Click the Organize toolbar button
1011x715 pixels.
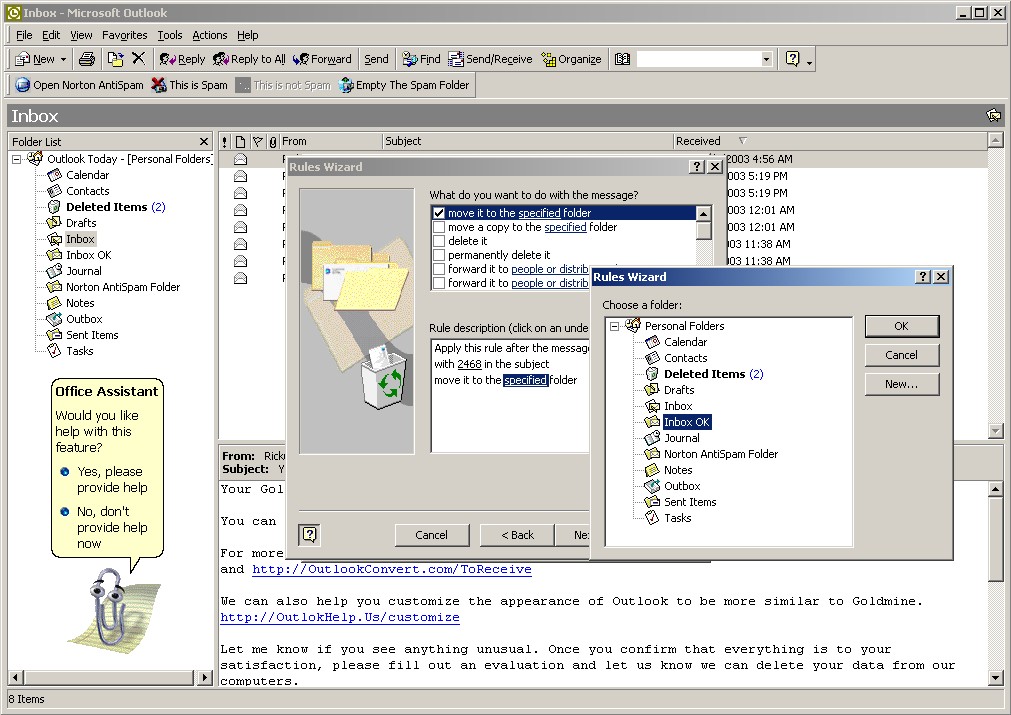point(571,59)
